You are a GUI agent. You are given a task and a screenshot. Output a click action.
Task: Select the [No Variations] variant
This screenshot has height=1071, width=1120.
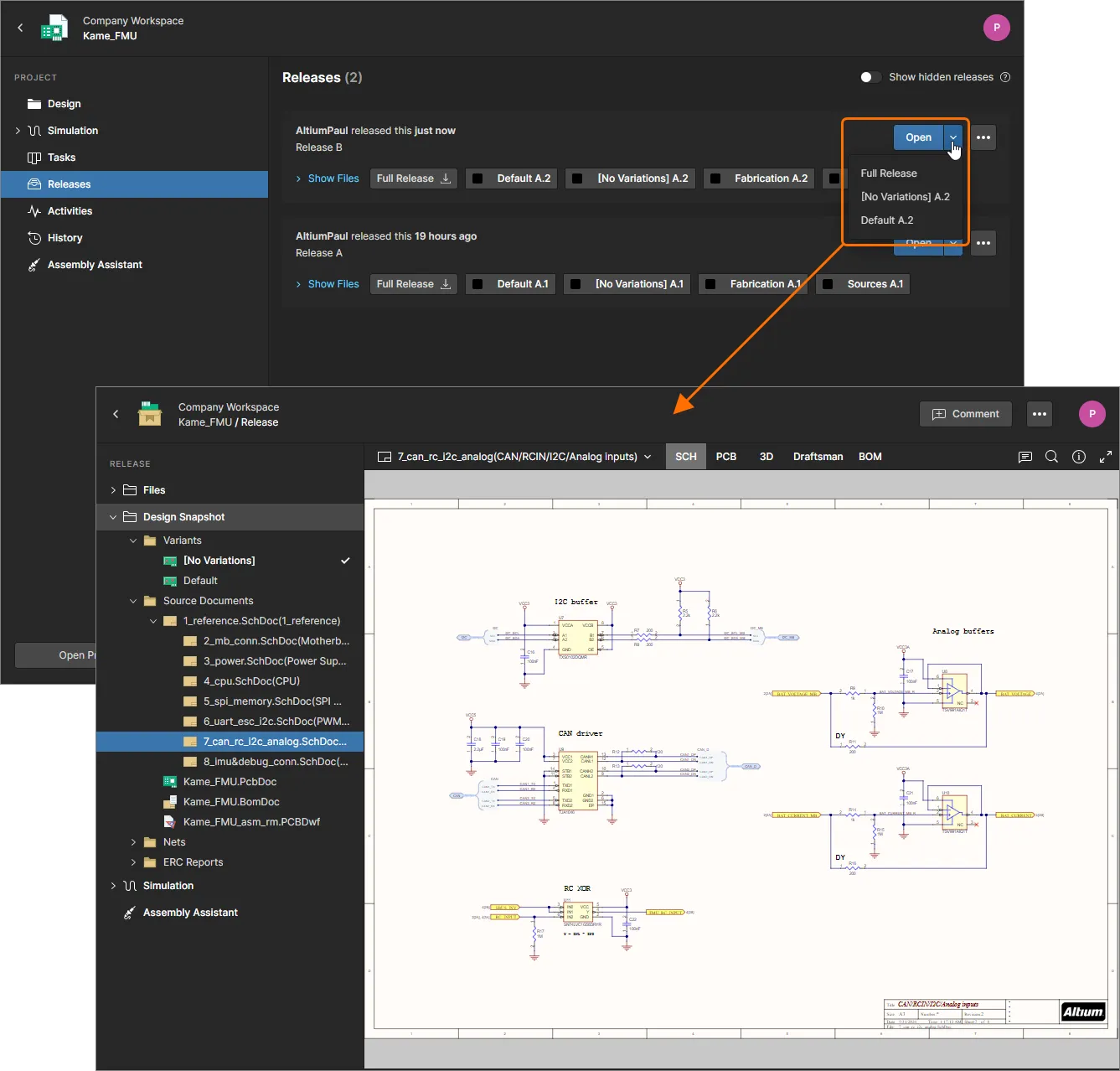(x=219, y=561)
